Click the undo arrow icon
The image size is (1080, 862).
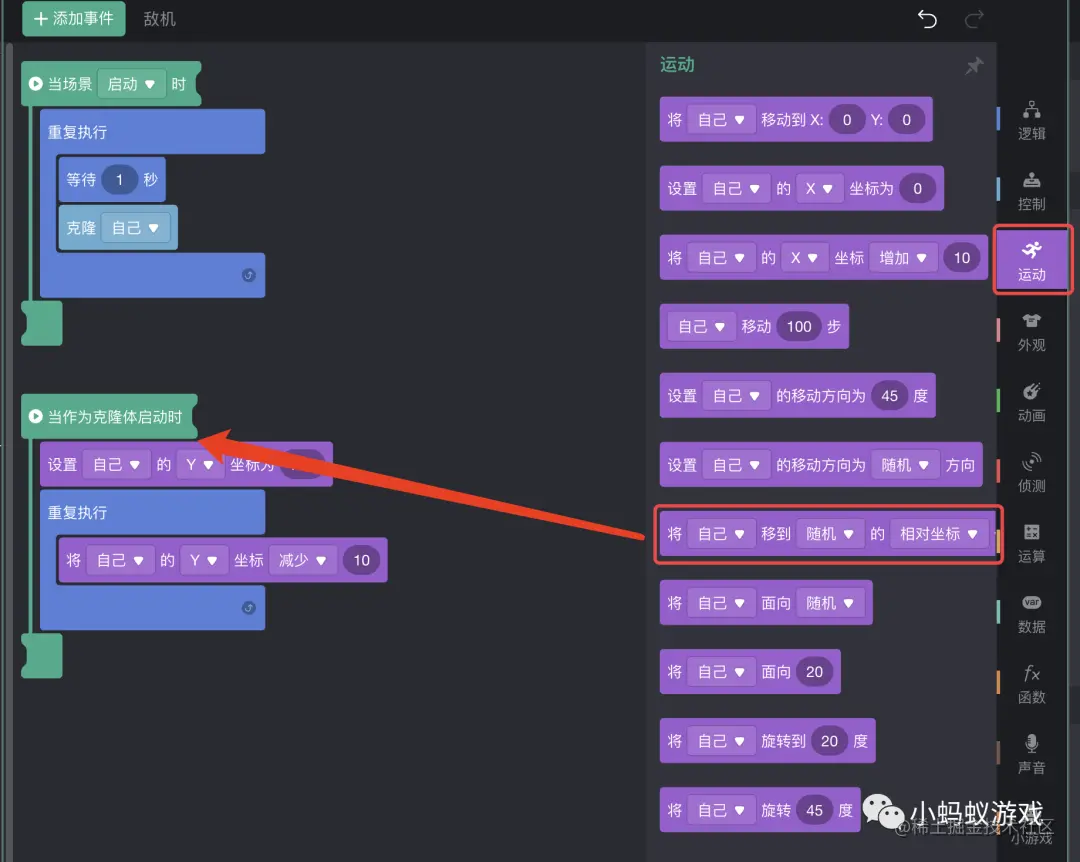pos(927,19)
